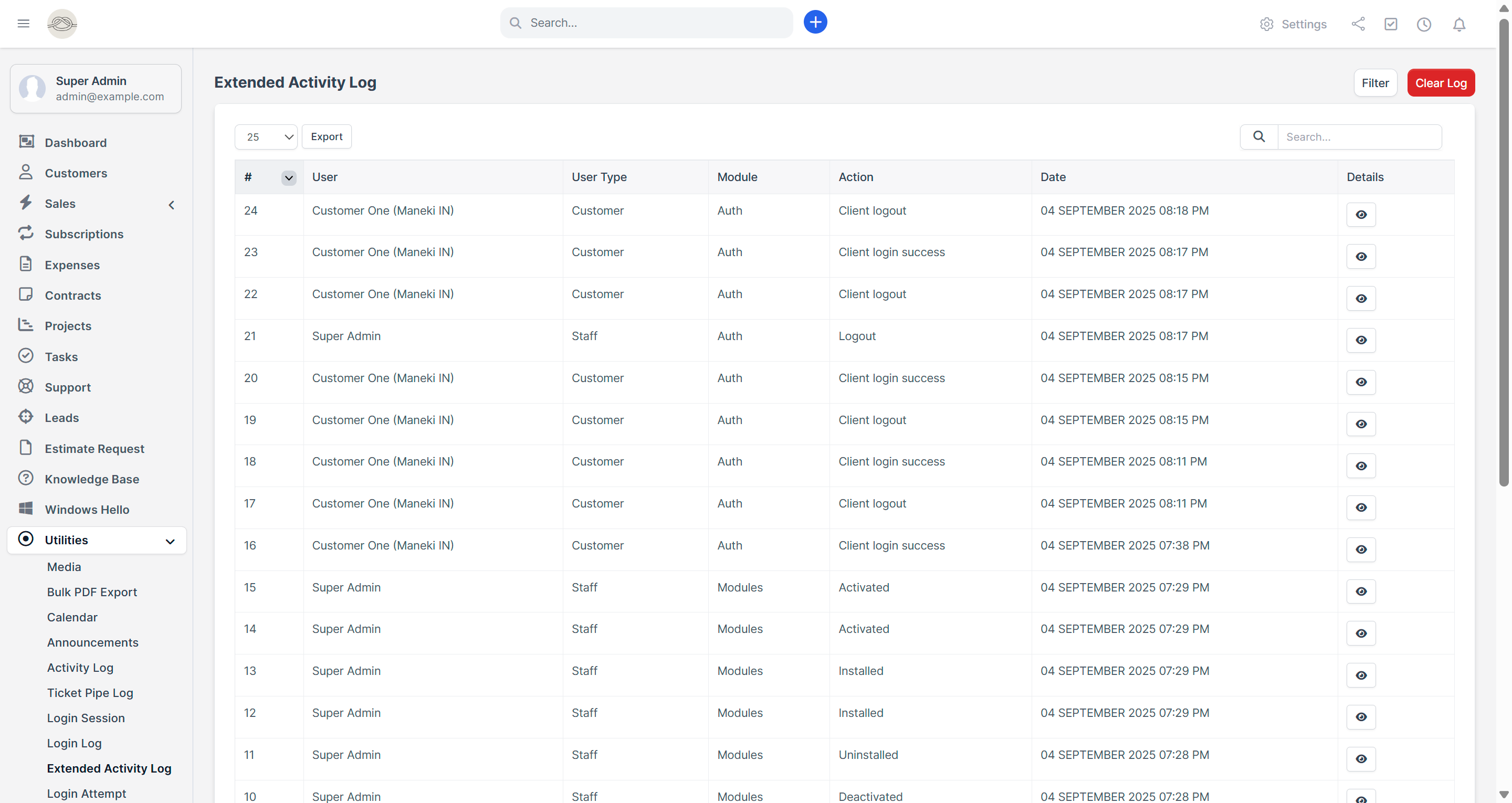Click the share icon in top bar
Image resolution: width=1512 pixels, height=803 pixels.
point(1358,24)
